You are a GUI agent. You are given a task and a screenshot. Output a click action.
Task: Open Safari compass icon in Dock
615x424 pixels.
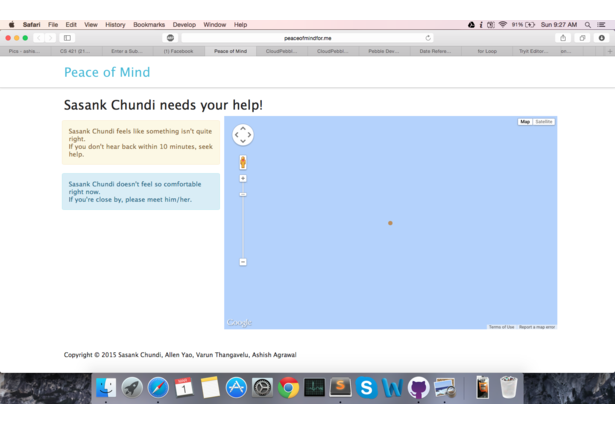[158, 388]
